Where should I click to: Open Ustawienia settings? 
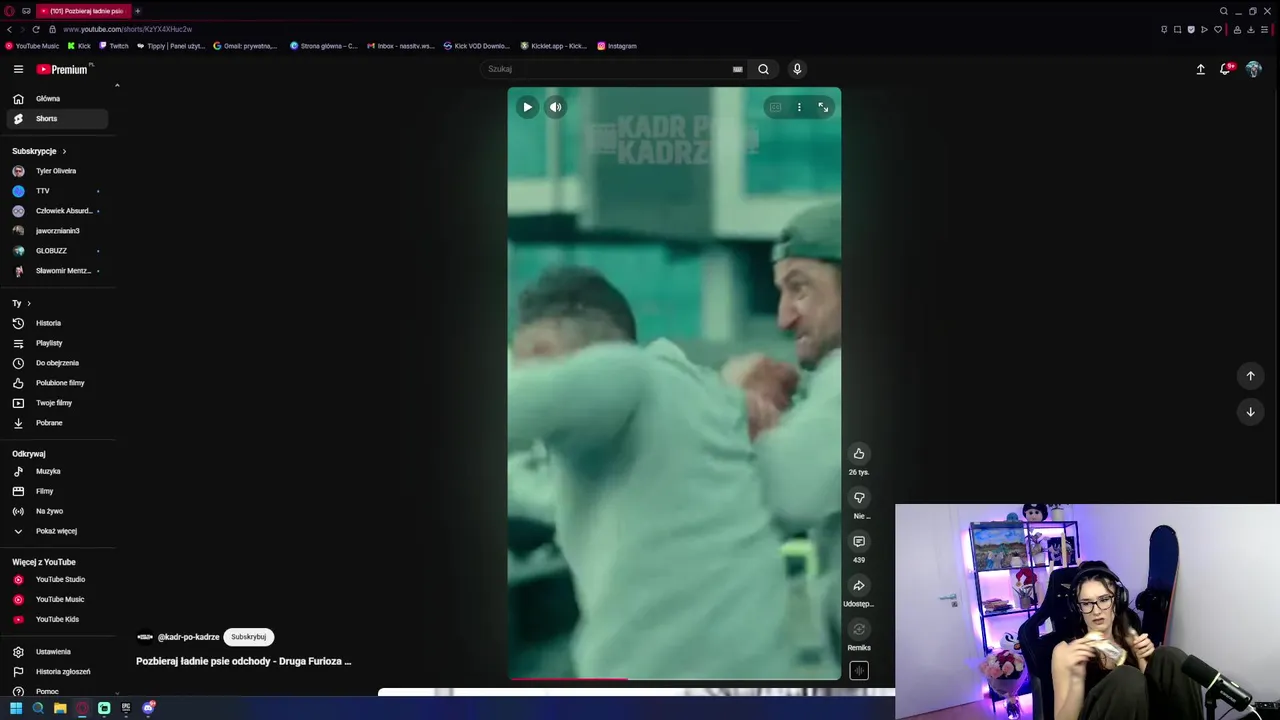coord(57,652)
